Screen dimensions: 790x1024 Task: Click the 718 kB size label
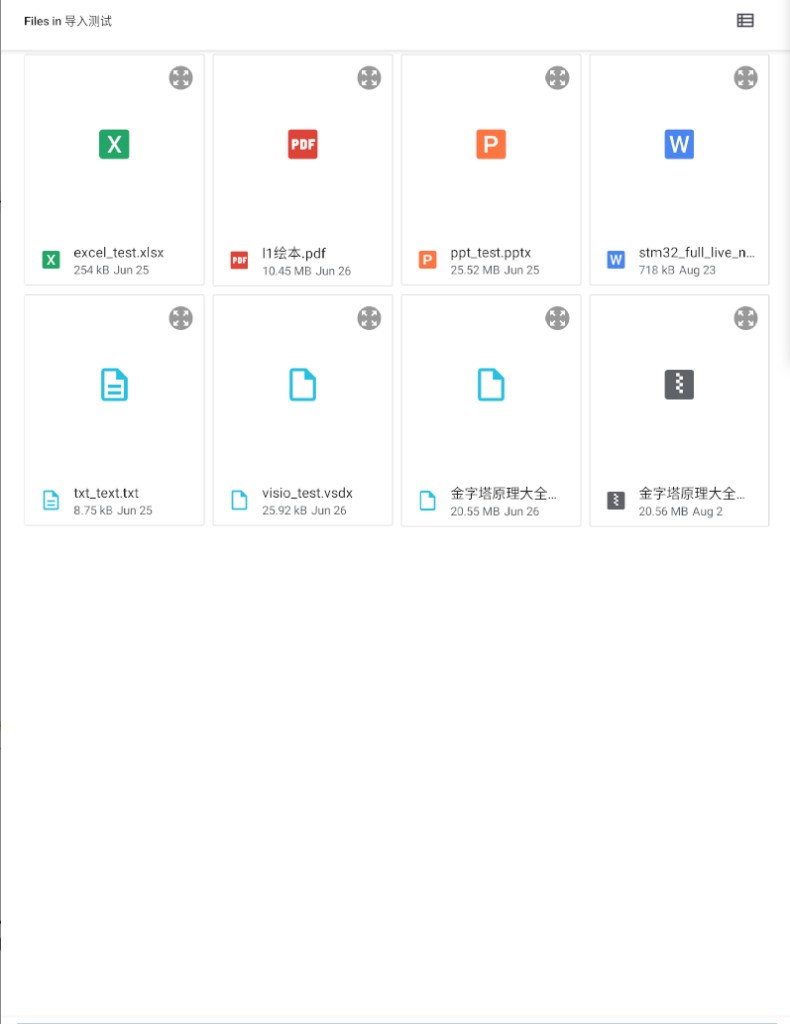656,270
